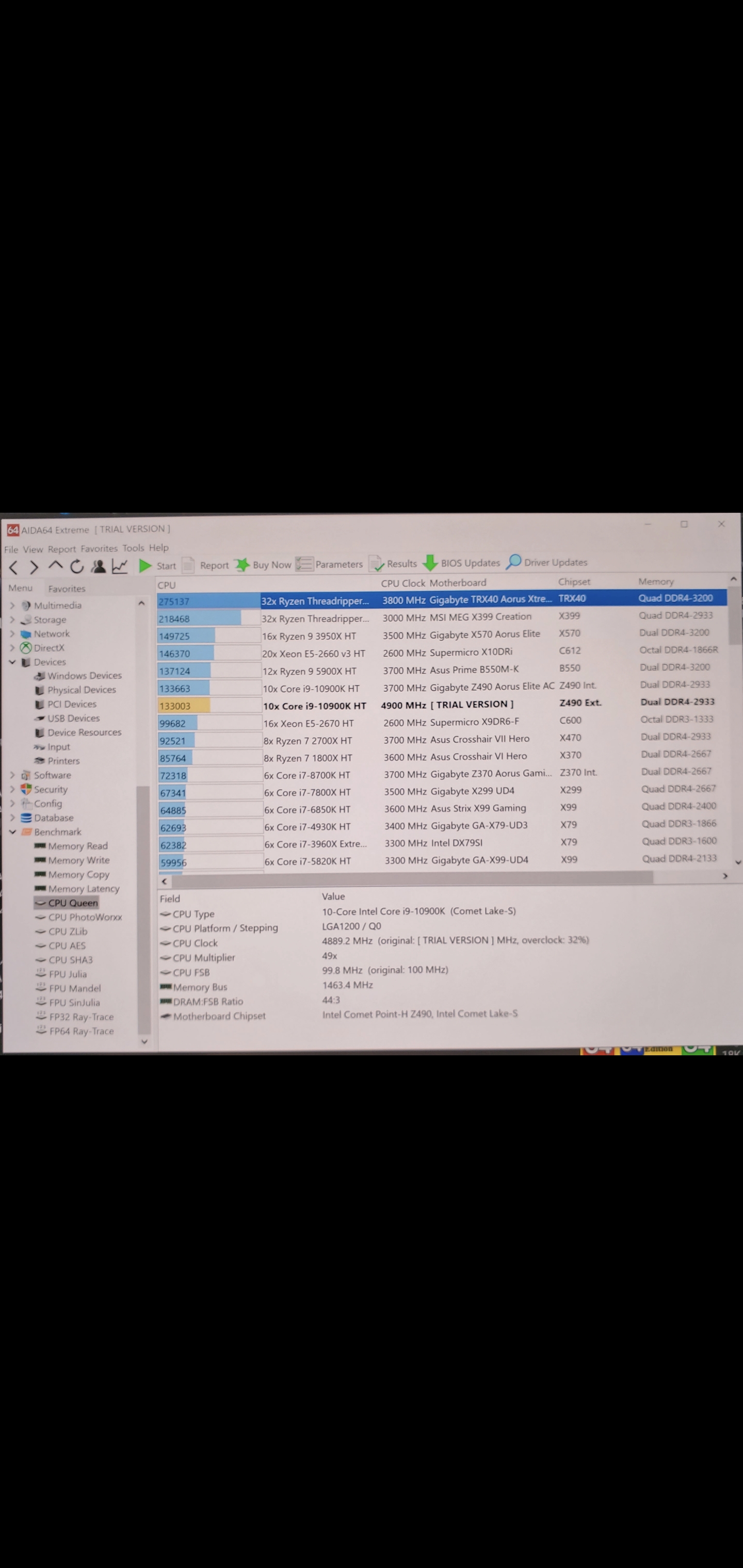The width and height of the screenshot is (743, 1568).
Task: Expand the Software tree node
Action: [12, 775]
